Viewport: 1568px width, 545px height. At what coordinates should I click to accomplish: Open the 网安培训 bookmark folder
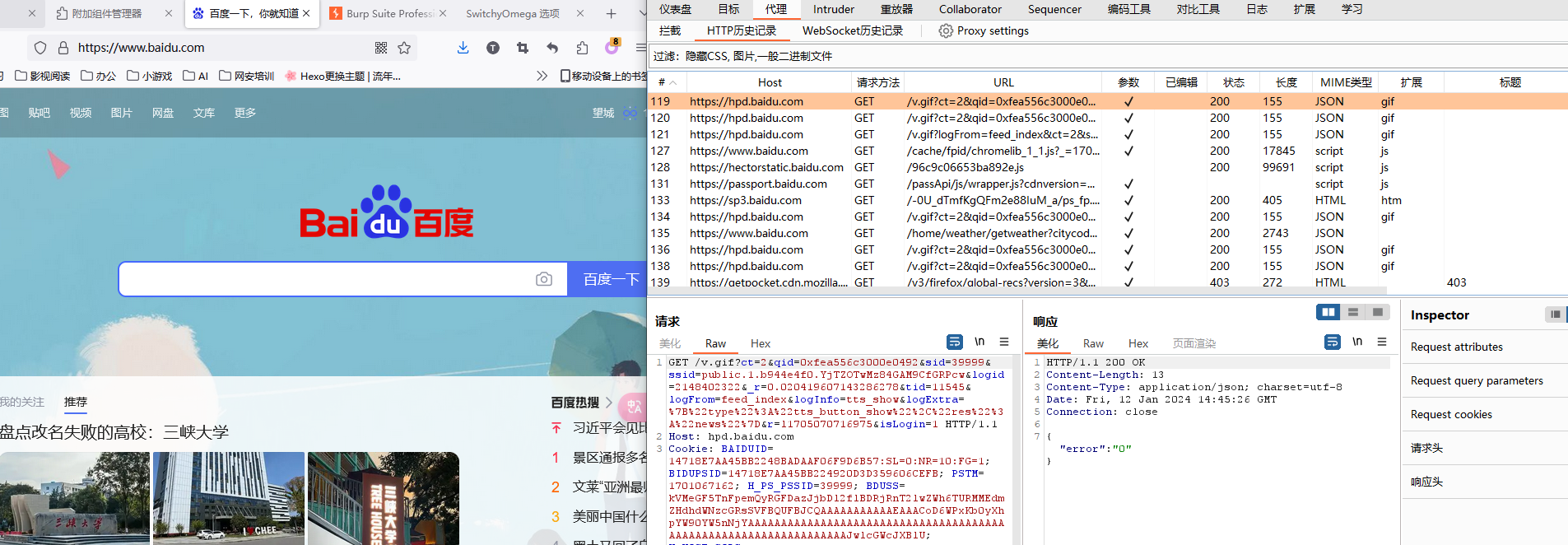pos(247,76)
